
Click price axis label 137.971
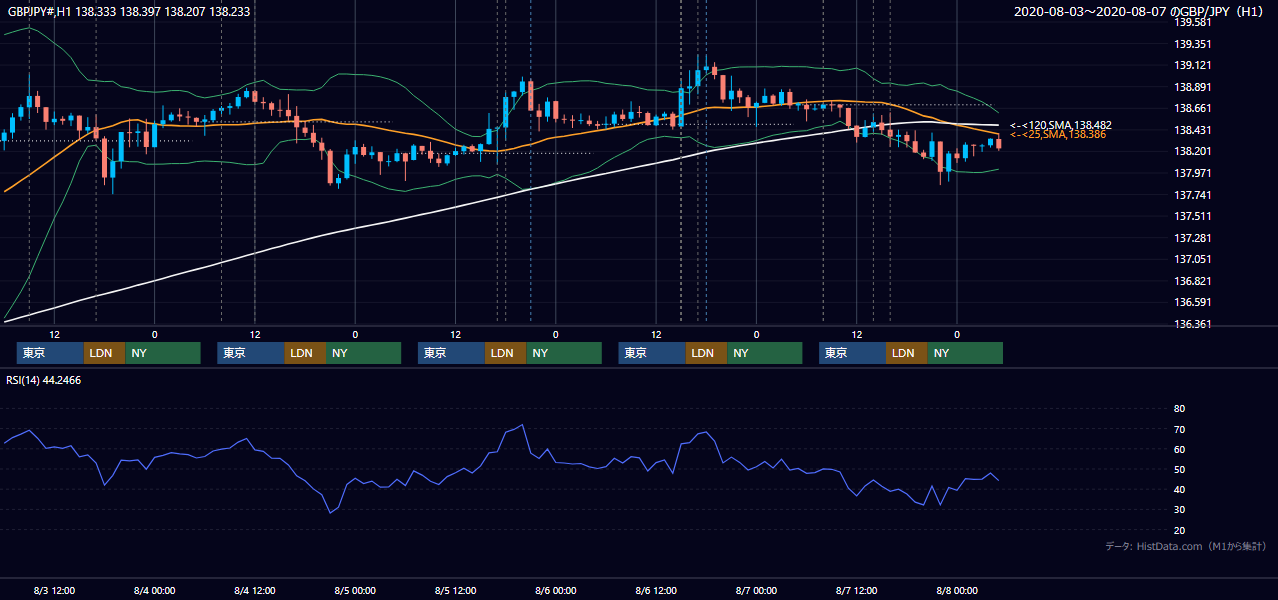1193,173
